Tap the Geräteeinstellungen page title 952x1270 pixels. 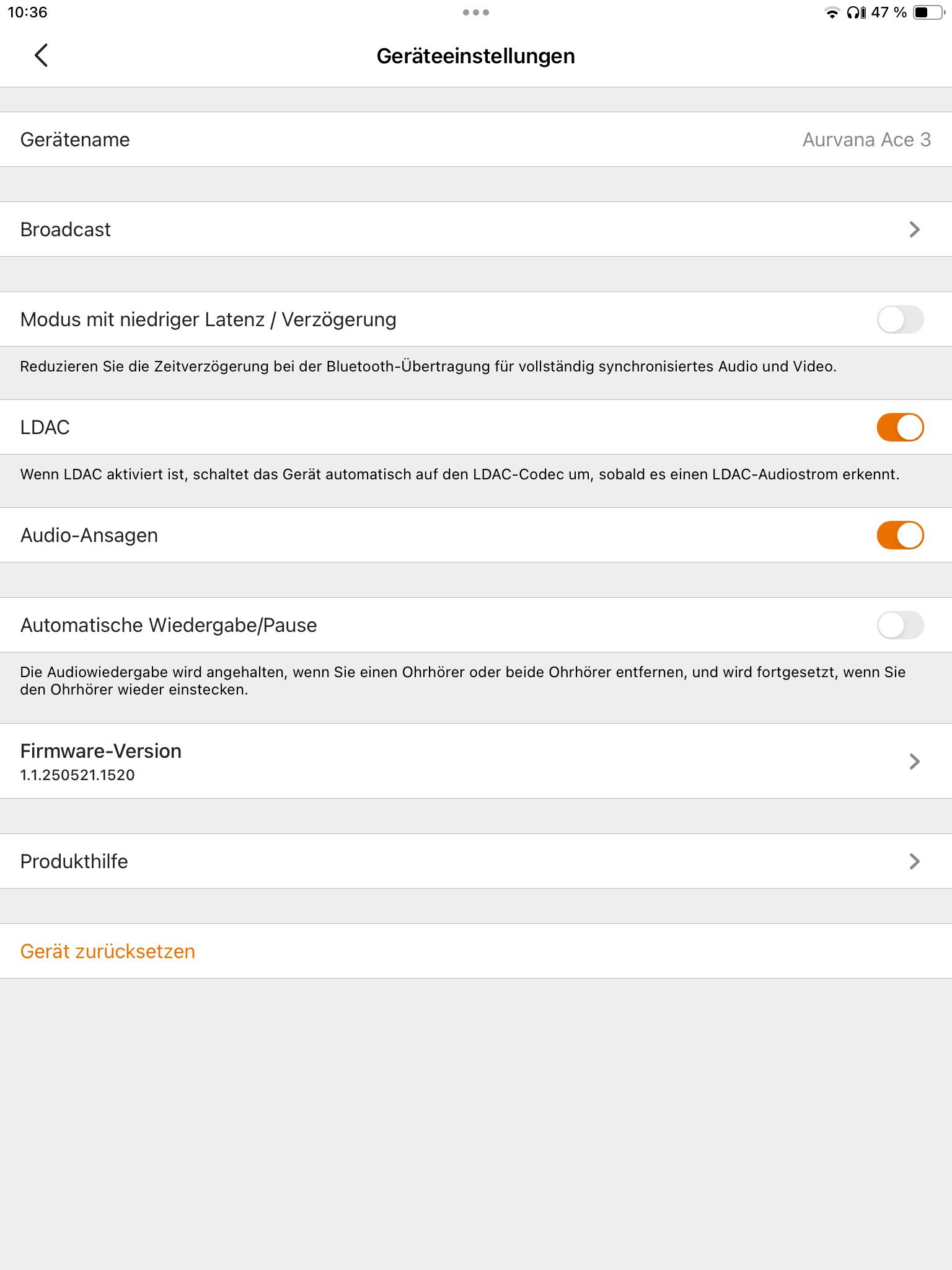(475, 56)
